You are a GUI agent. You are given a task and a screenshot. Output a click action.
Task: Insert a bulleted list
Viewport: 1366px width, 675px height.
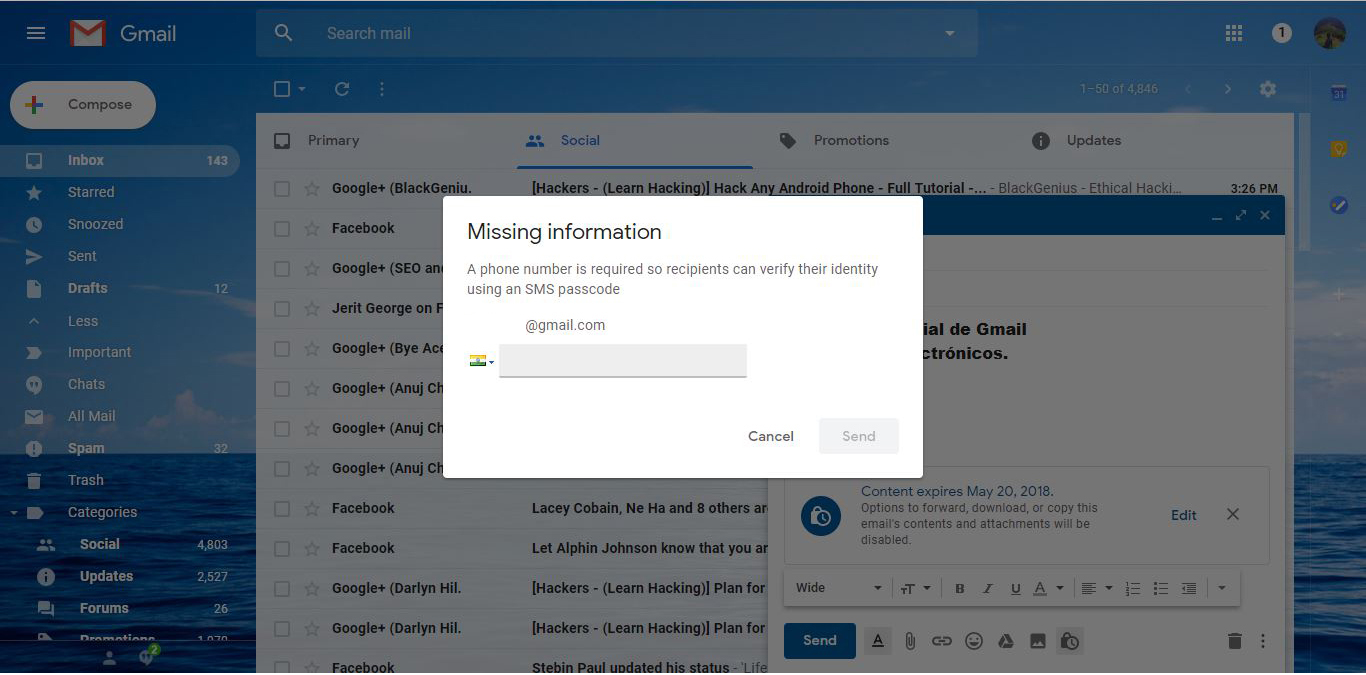click(x=1161, y=588)
